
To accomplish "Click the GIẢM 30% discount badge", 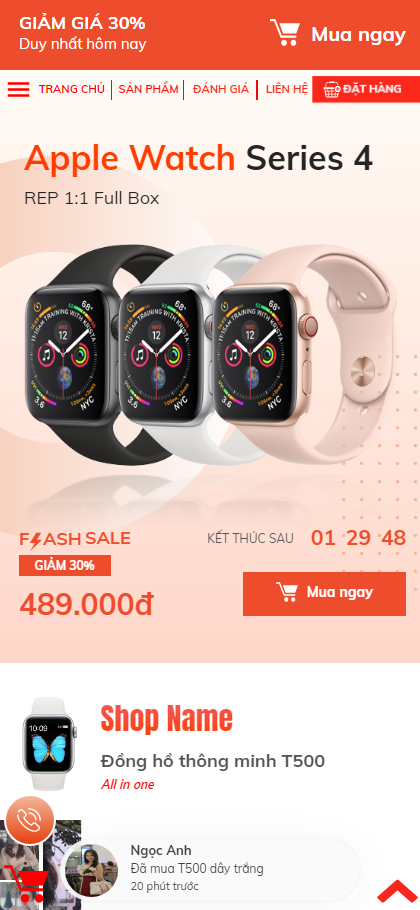I will pyautogui.click(x=65, y=565).
